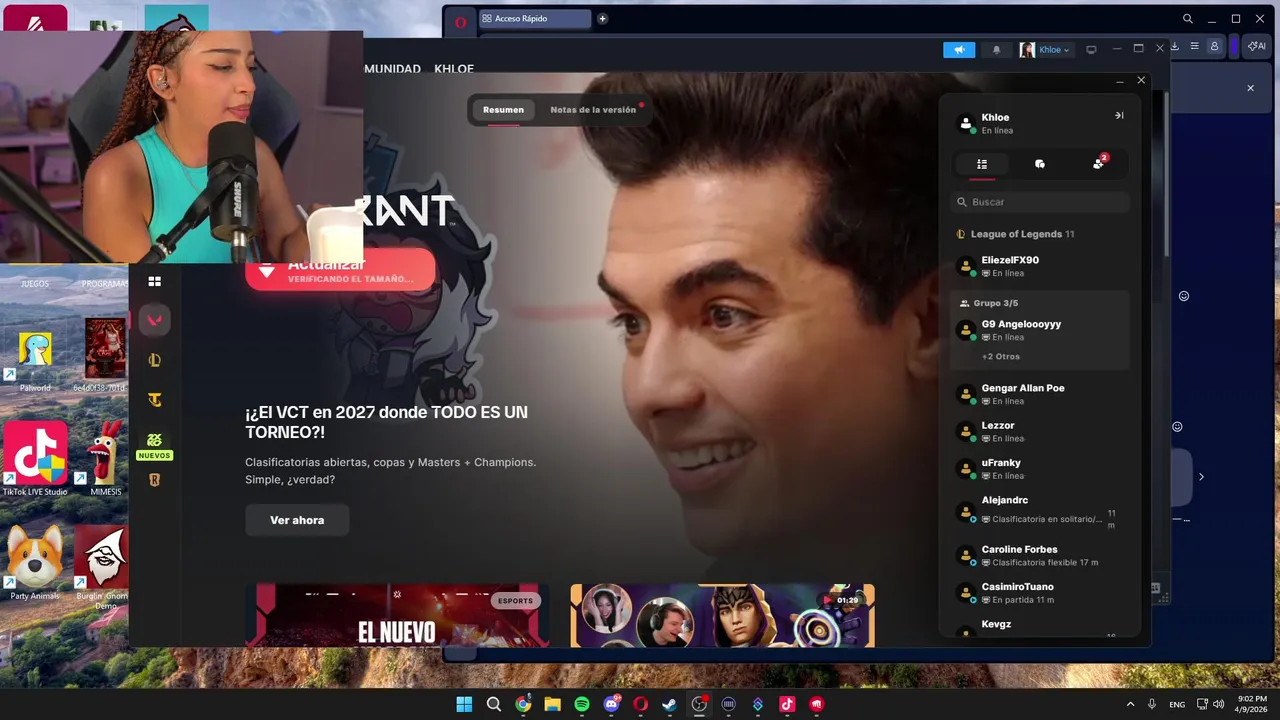1280x720 pixels.
Task: Open Party Animals desktop shortcut
Action: click(35, 564)
